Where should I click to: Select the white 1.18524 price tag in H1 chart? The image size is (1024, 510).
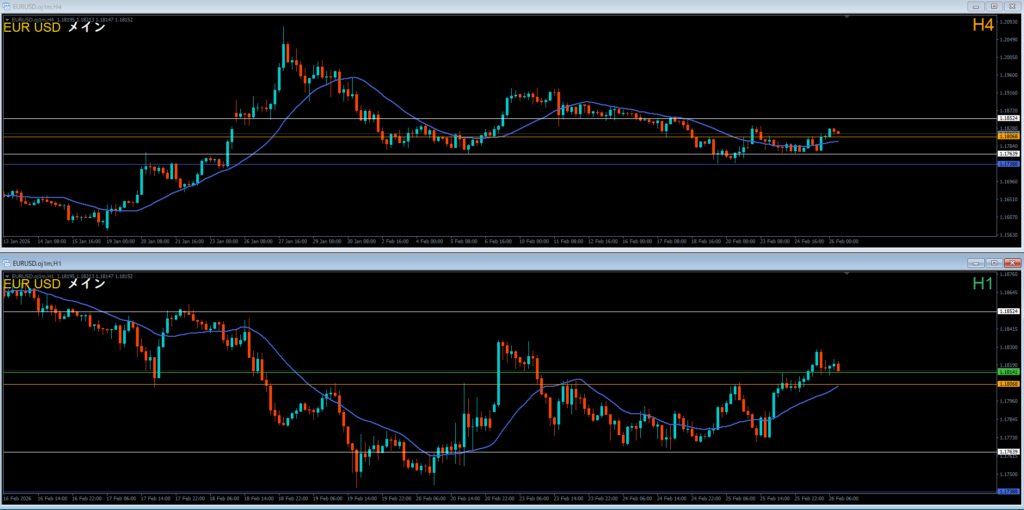(1010, 311)
